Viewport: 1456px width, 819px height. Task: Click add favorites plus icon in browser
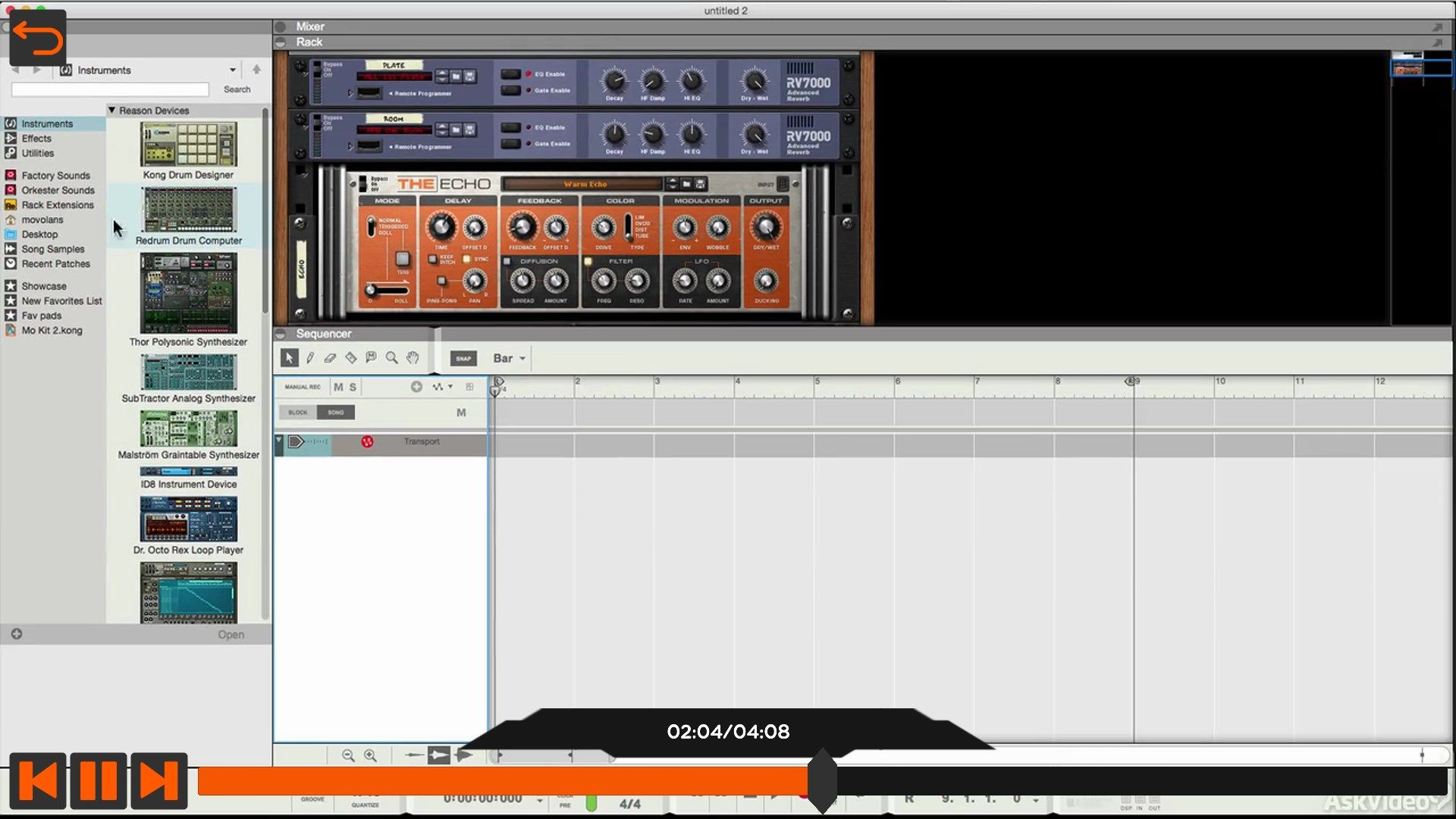pos(17,634)
